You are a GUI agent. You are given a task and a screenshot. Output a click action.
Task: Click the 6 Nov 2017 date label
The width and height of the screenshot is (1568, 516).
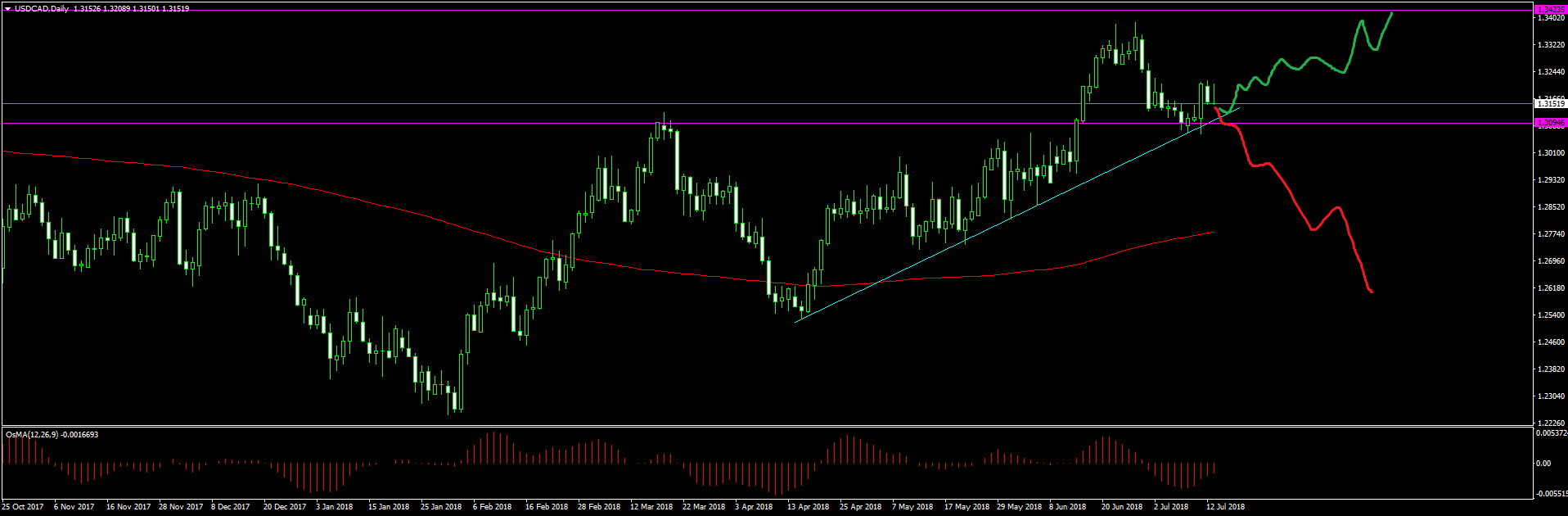tap(74, 507)
